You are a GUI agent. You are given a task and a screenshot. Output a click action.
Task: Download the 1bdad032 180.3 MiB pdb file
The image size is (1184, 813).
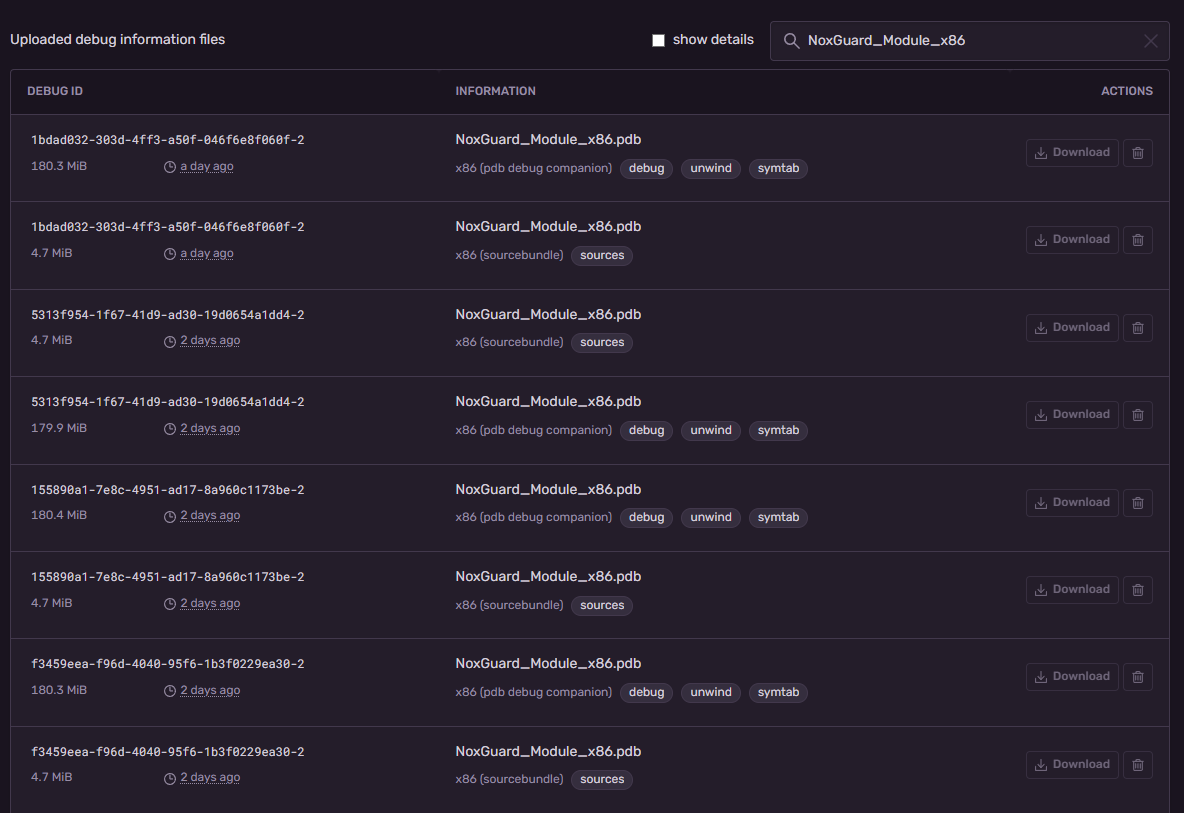(1071, 152)
